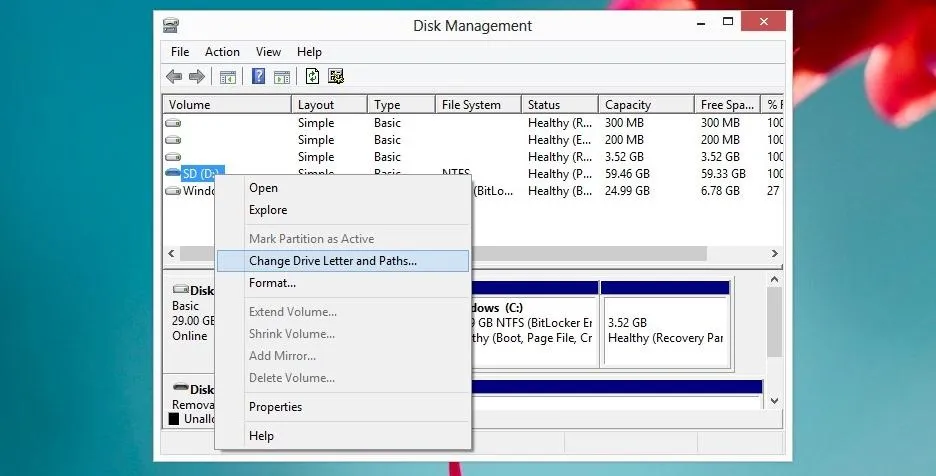
Task: Select the 200 MB volume's drive icon
Action: [x=173, y=140]
